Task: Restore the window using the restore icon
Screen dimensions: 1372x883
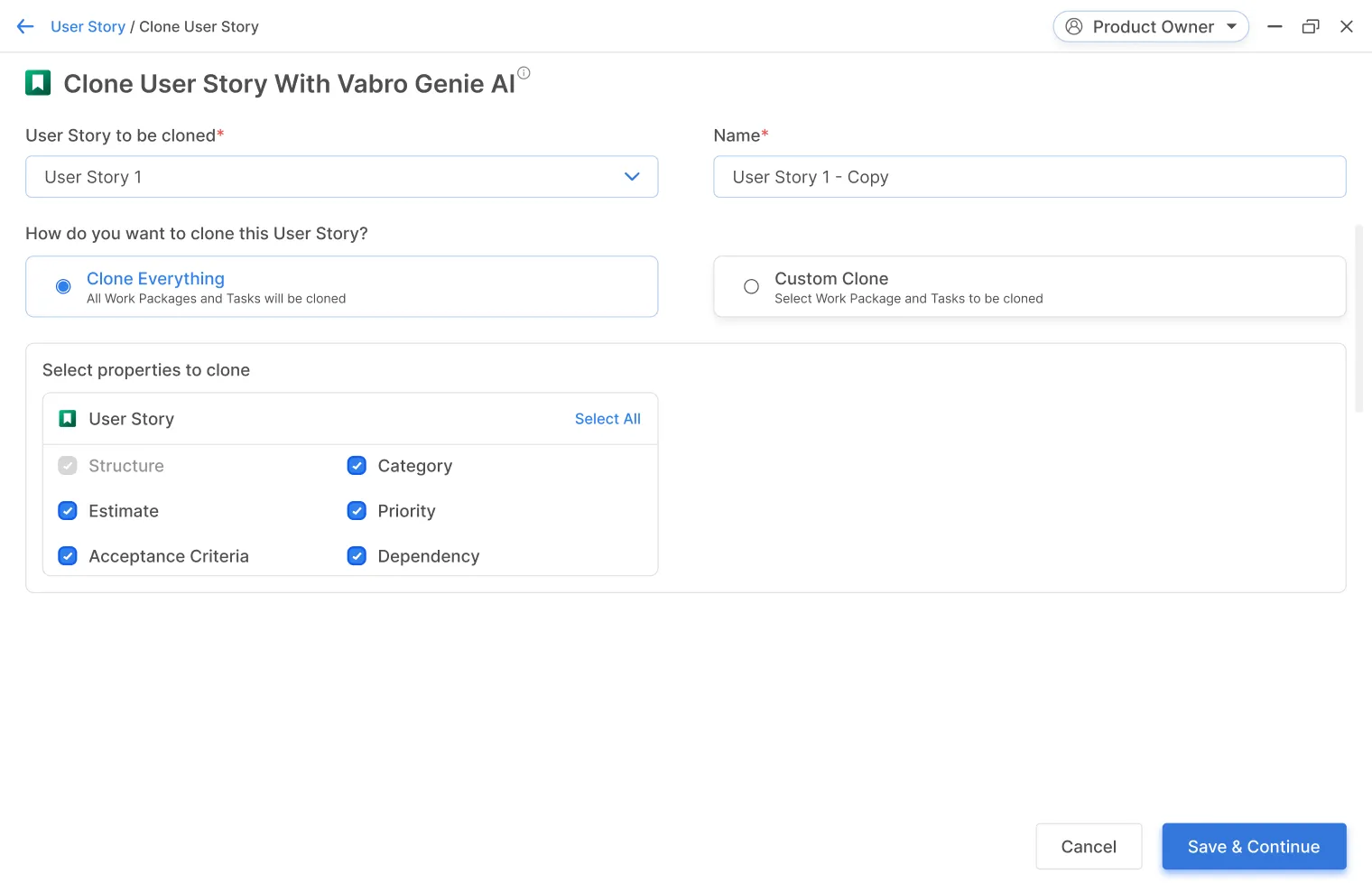Action: (x=1311, y=27)
